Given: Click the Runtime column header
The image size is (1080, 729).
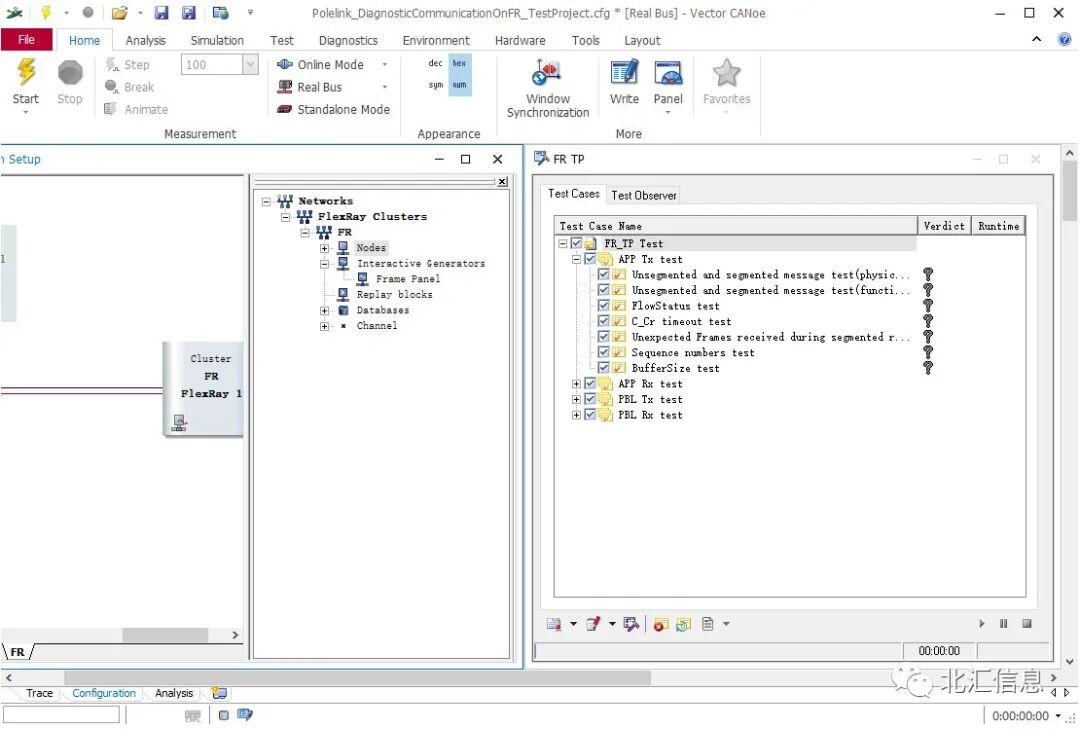Looking at the screenshot, I should [x=998, y=225].
